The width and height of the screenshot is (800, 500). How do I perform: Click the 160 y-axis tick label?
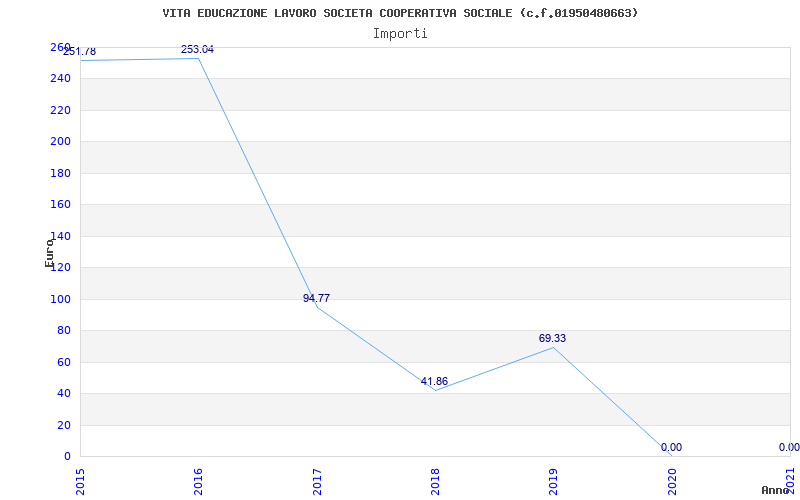(60, 205)
